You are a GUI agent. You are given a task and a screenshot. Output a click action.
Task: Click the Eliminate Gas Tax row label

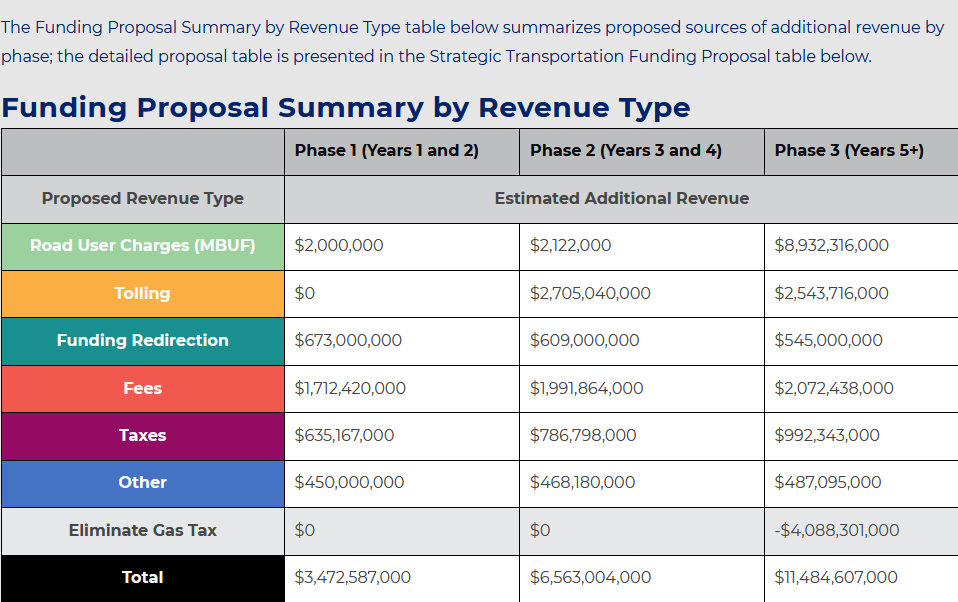[x=142, y=530]
